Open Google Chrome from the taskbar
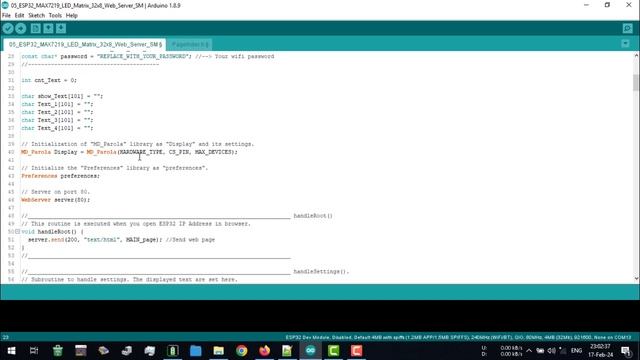The width and height of the screenshot is (640, 360). pyautogui.click(x=242, y=351)
